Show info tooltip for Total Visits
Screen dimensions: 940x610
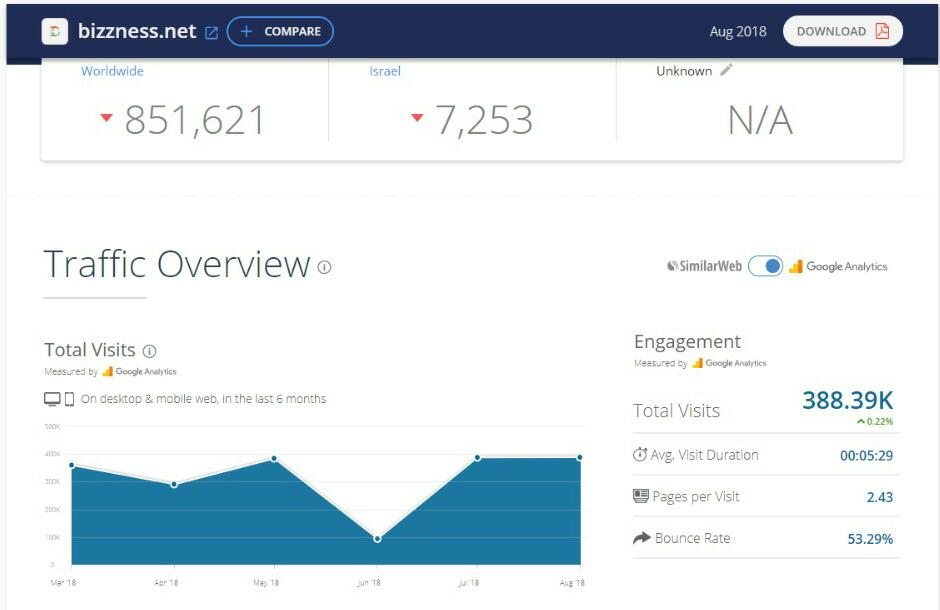pos(150,351)
